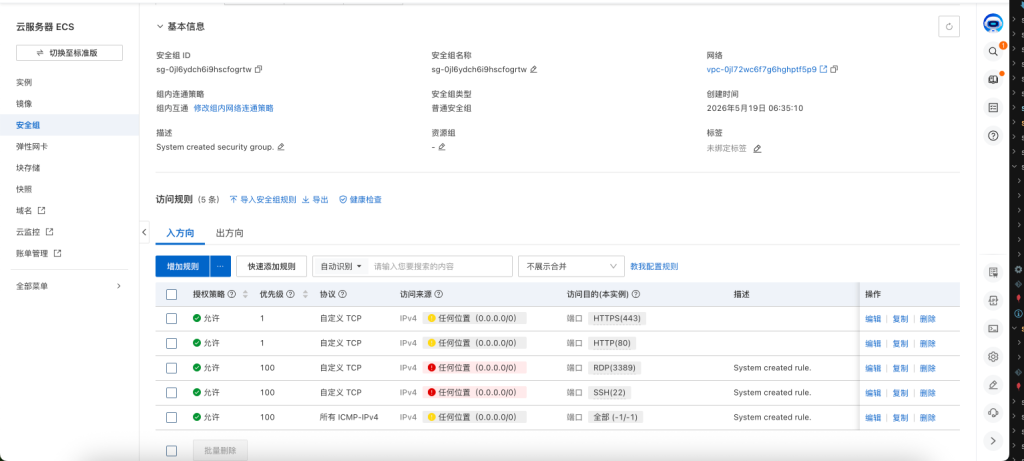This screenshot has height=461, width=1024.
Task: Open the 自动识别 search type dropdown
Action: [x=341, y=266]
